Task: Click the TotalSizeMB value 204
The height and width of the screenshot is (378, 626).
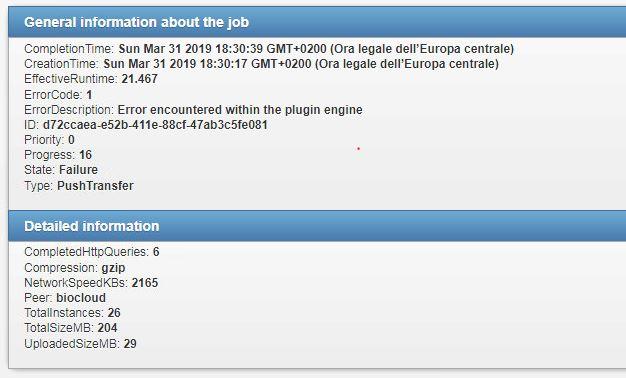Action: pos(107,328)
